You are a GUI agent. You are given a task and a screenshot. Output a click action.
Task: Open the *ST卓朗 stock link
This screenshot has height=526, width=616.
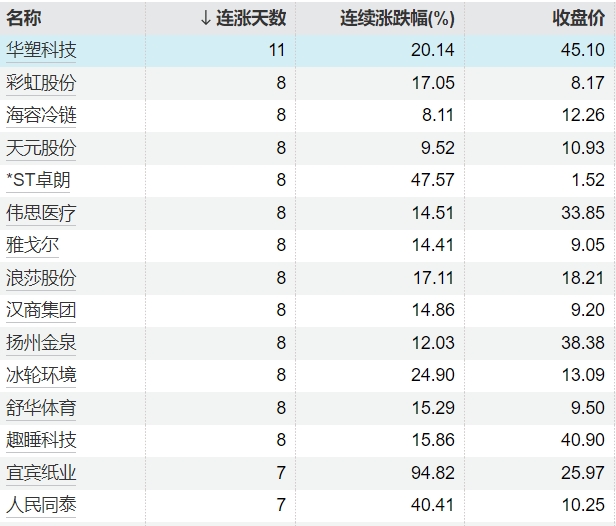[38, 180]
